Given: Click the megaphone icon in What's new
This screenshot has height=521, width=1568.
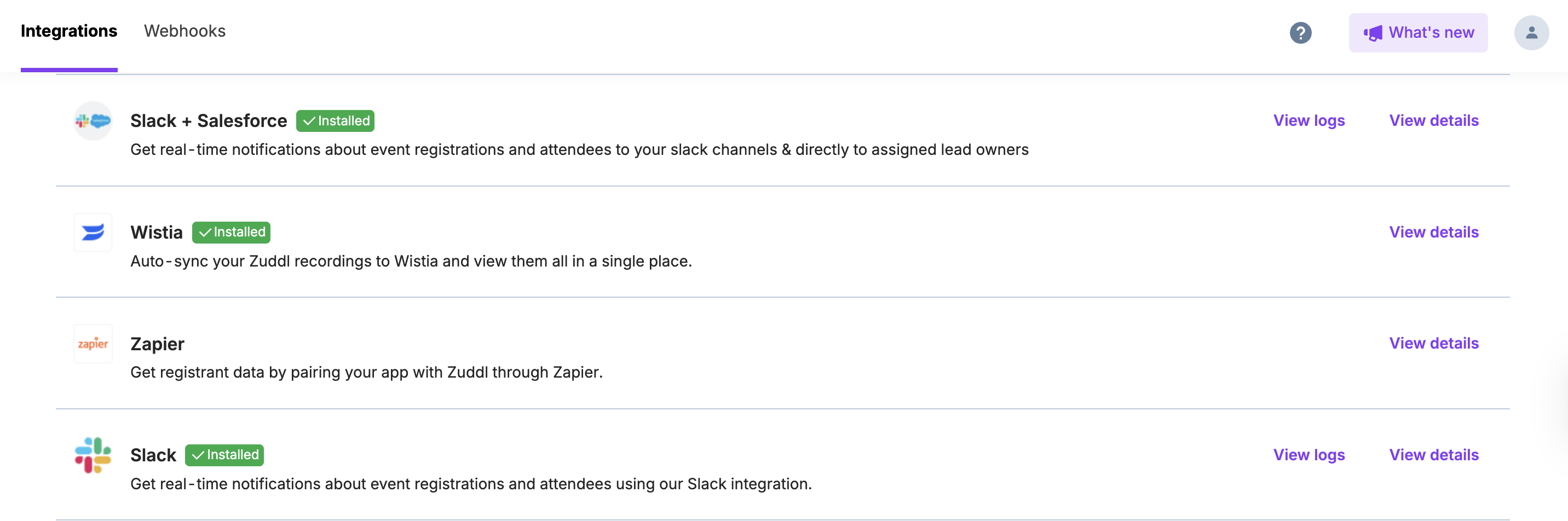Looking at the screenshot, I should pos(1373,33).
